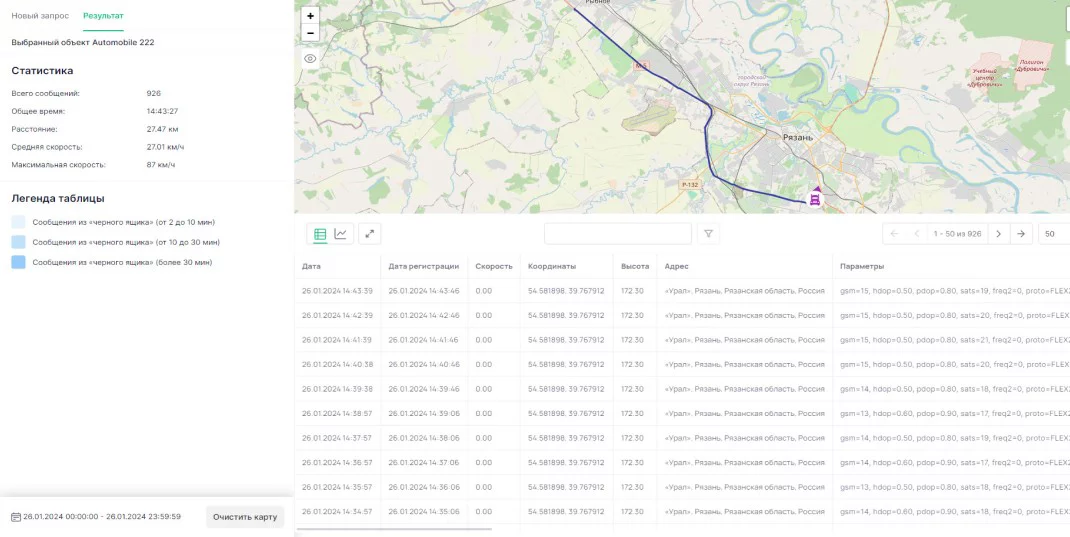The image size is (1070, 537).
Task: Select the row dated 26.01.2024 14:43:39
Action: (x=682, y=291)
